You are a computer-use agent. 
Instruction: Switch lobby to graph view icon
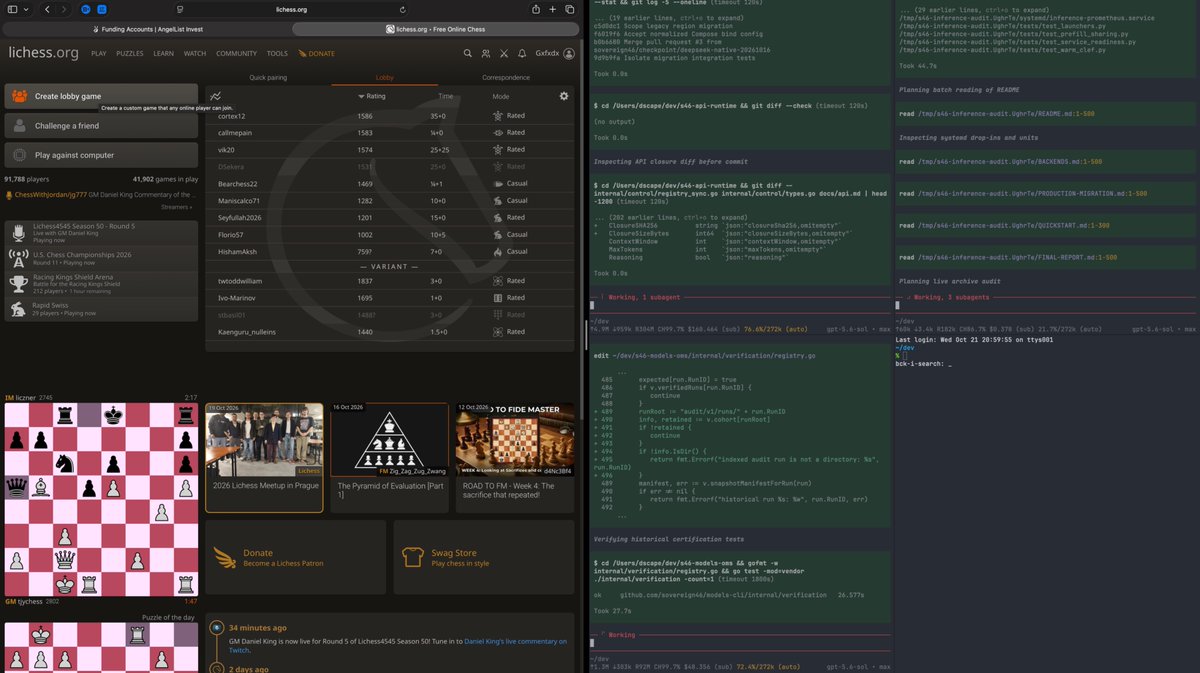pyautogui.click(x=216, y=96)
